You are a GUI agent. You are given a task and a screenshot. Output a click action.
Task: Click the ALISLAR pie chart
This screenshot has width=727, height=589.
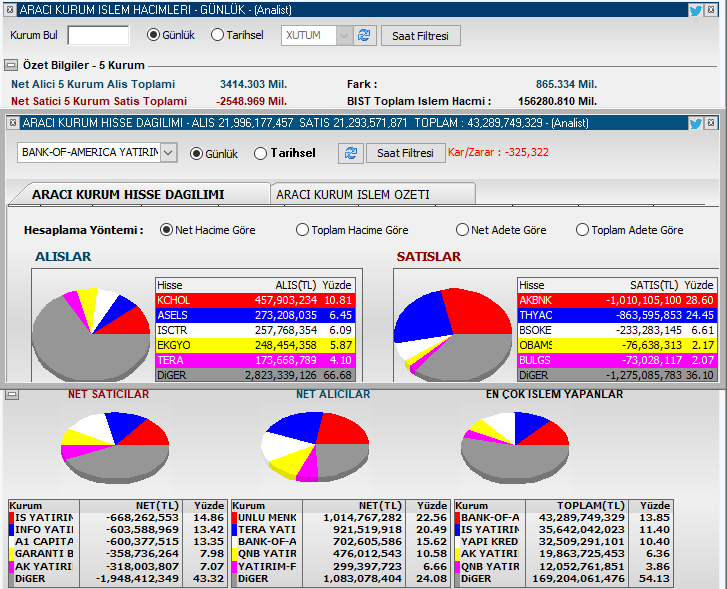point(91,333)
